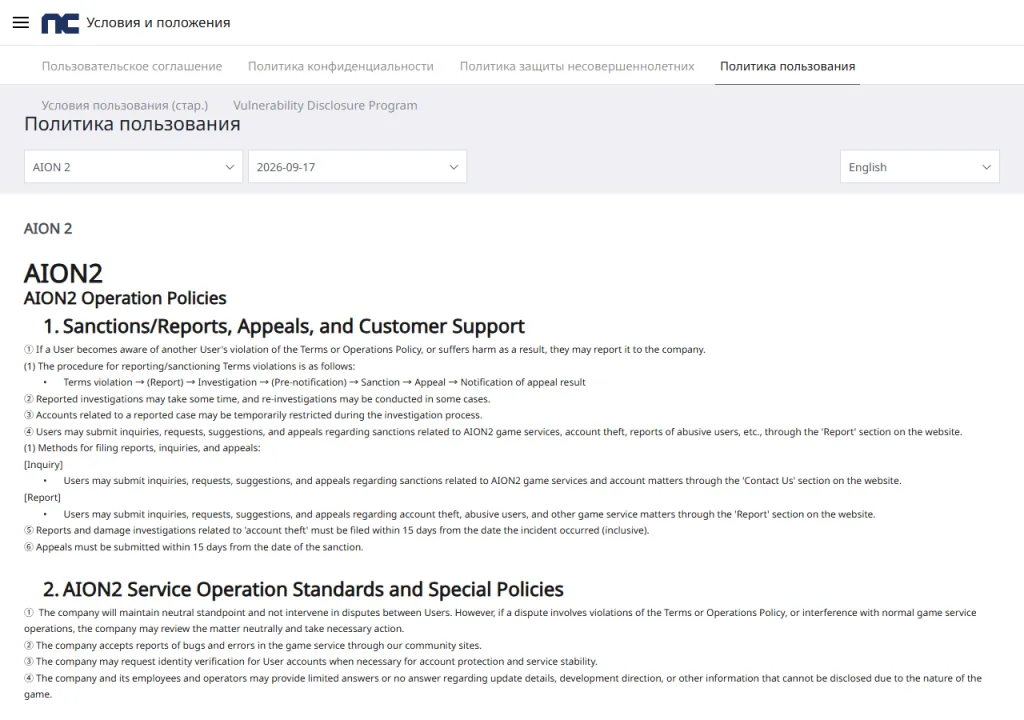Click the 'Contact Us' section inquiry bullet

(482, 481)
